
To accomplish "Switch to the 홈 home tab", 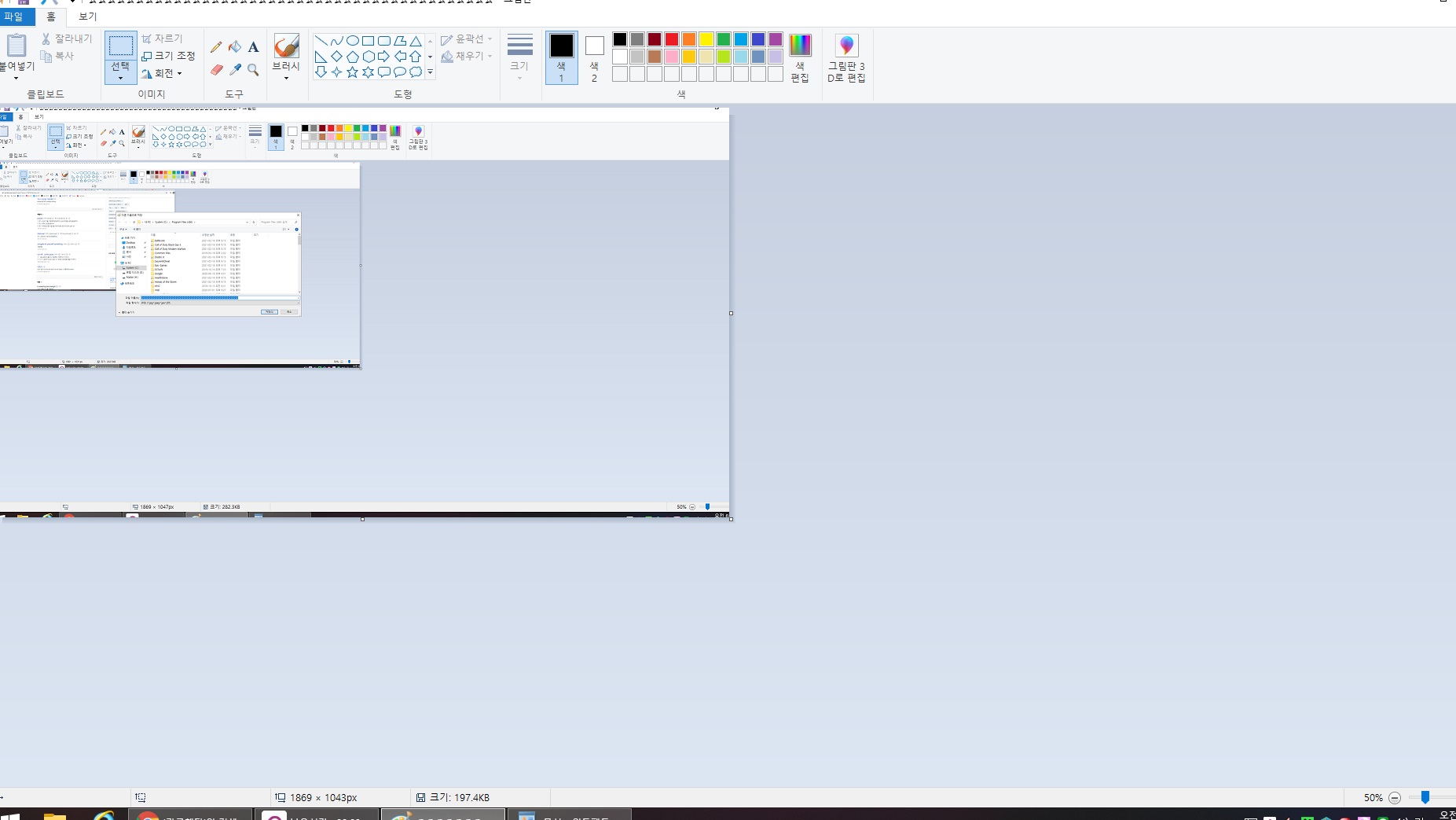I will click(x=51, y=17).
